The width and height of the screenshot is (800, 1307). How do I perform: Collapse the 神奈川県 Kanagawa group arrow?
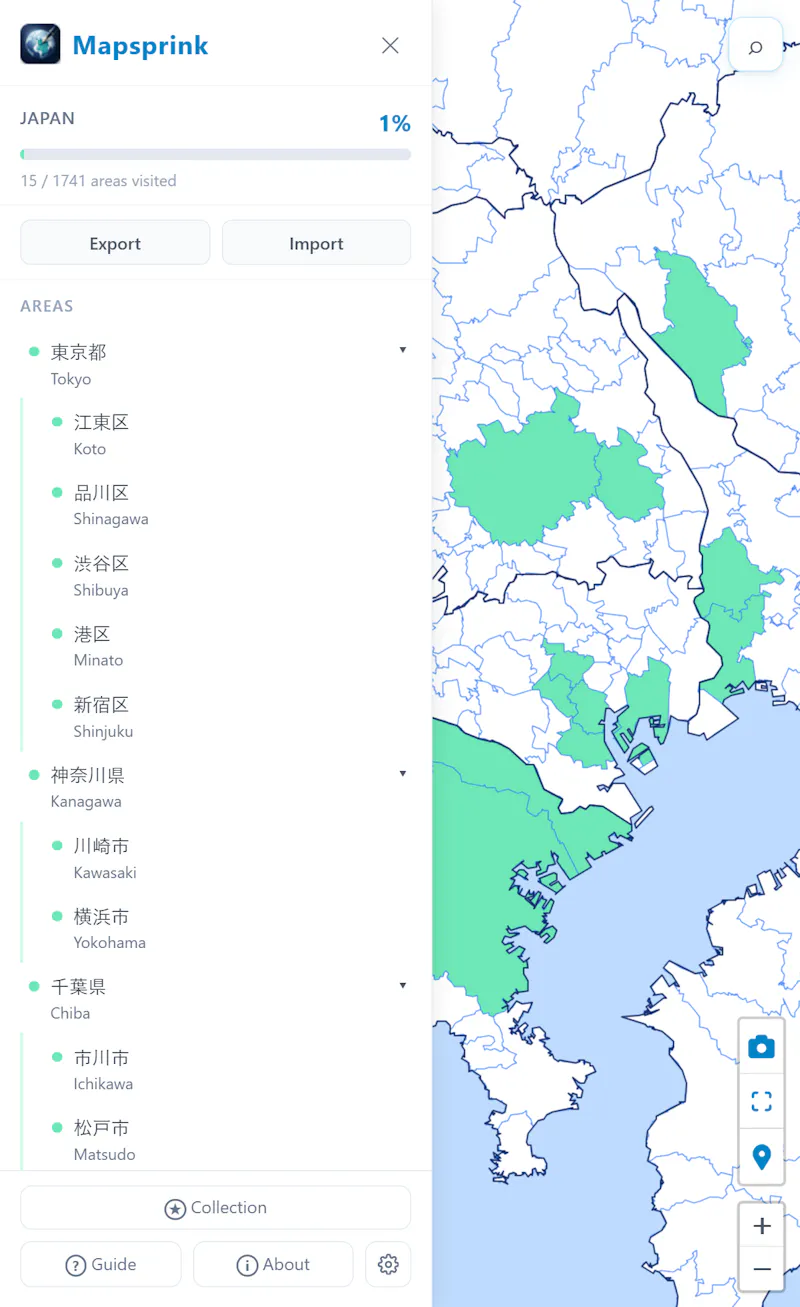coord(403,773)
